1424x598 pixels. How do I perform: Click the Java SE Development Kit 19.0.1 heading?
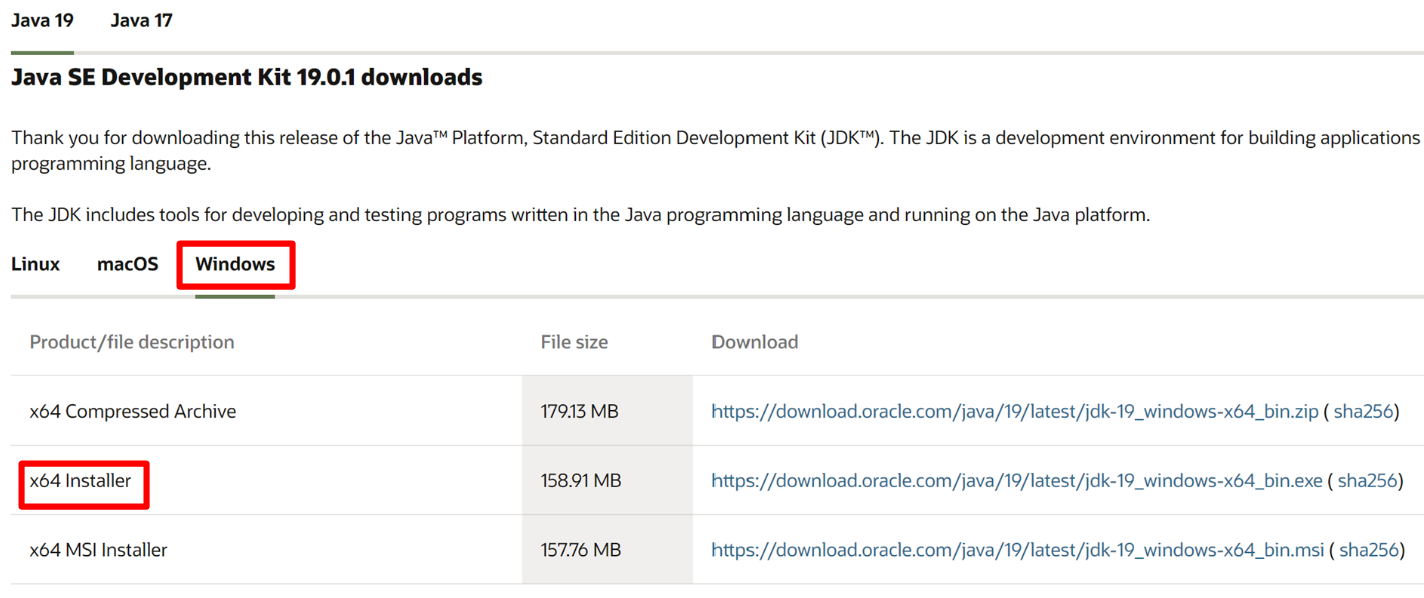pyautogui.click(x=247, y=77)
